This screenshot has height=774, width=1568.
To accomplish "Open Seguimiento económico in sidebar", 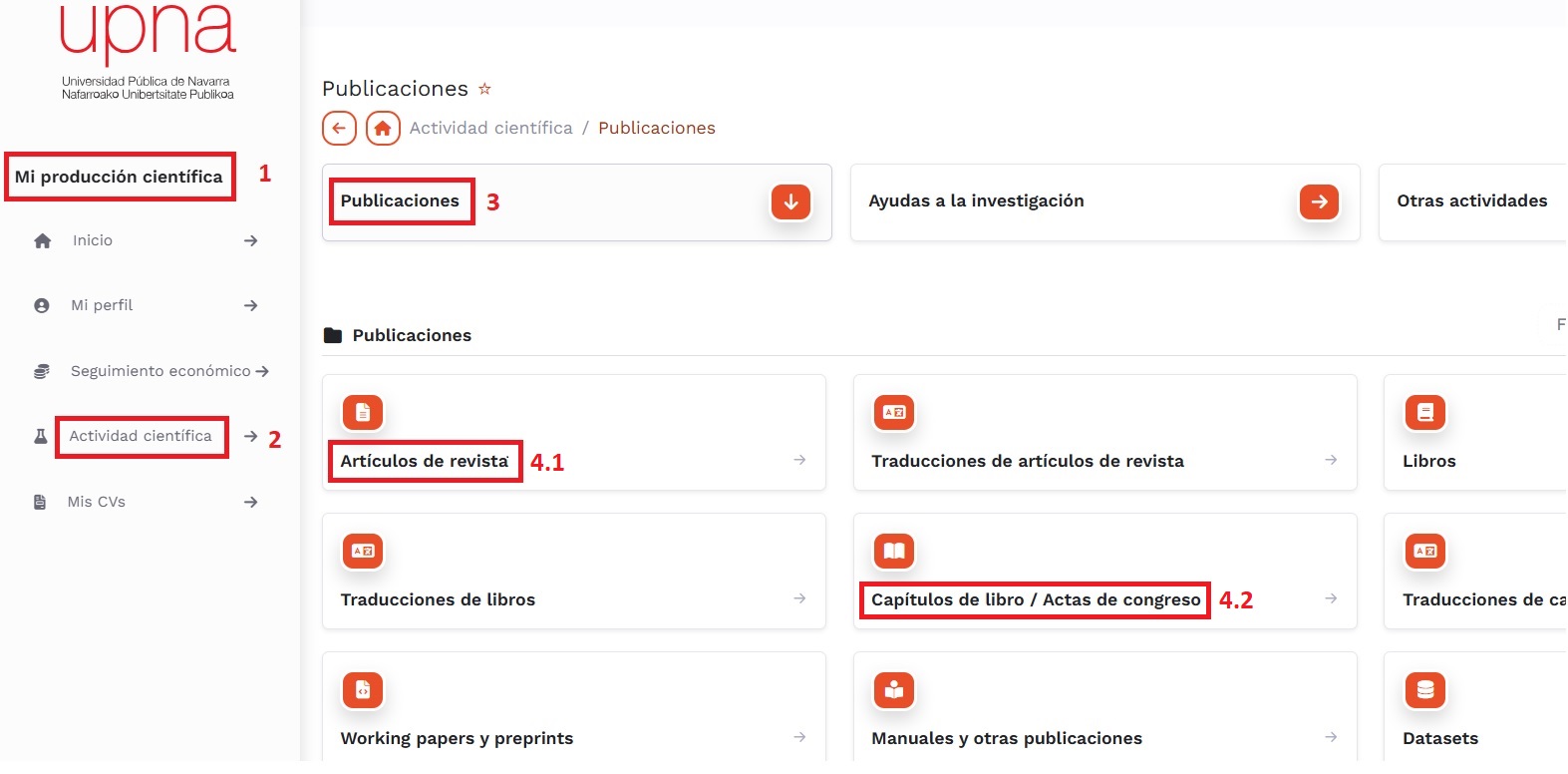I will (x=160, y=372).
